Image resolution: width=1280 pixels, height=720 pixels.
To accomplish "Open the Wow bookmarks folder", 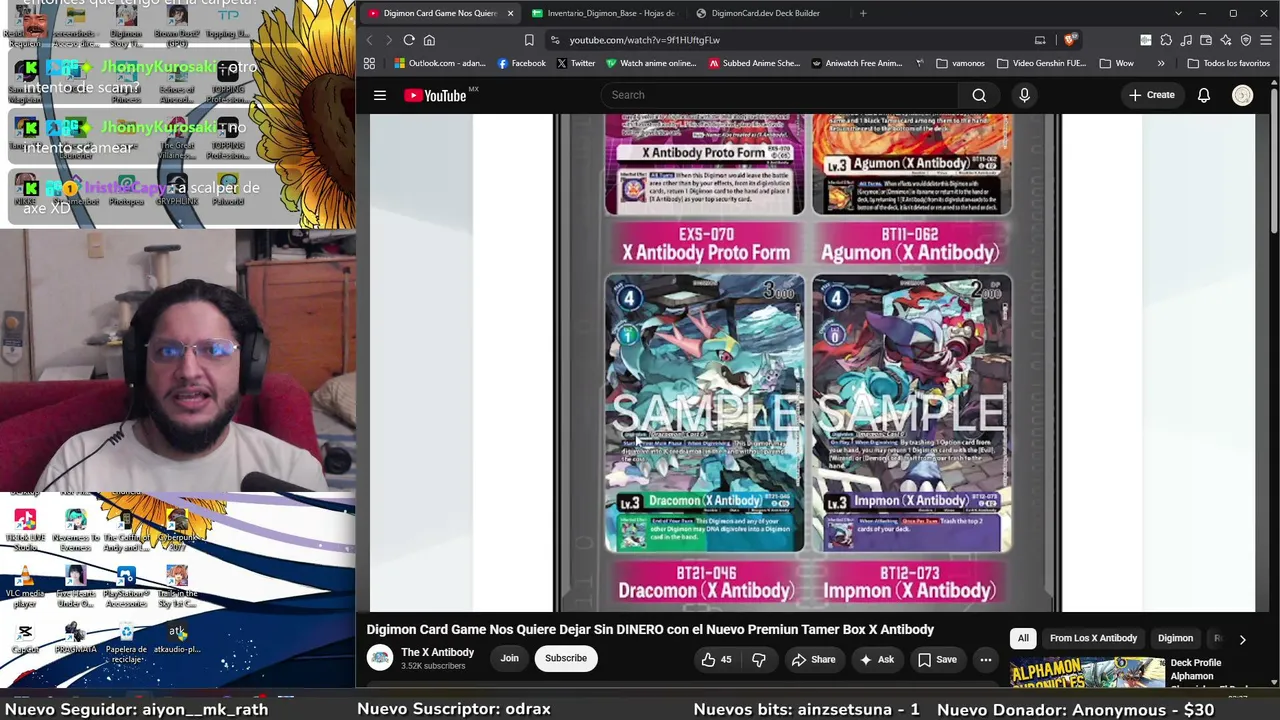I will point(1116,63).
